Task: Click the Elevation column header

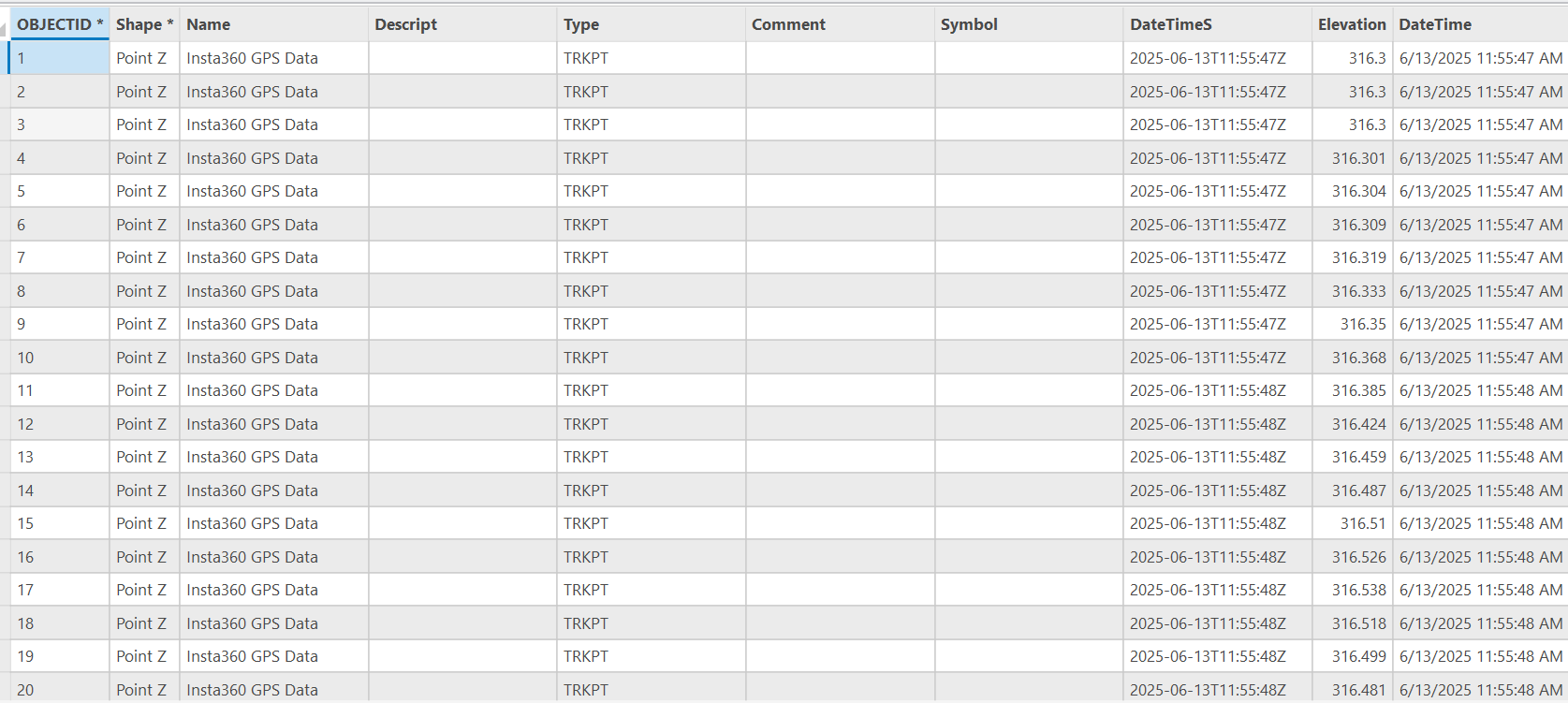Action: tap(1353, 24)
